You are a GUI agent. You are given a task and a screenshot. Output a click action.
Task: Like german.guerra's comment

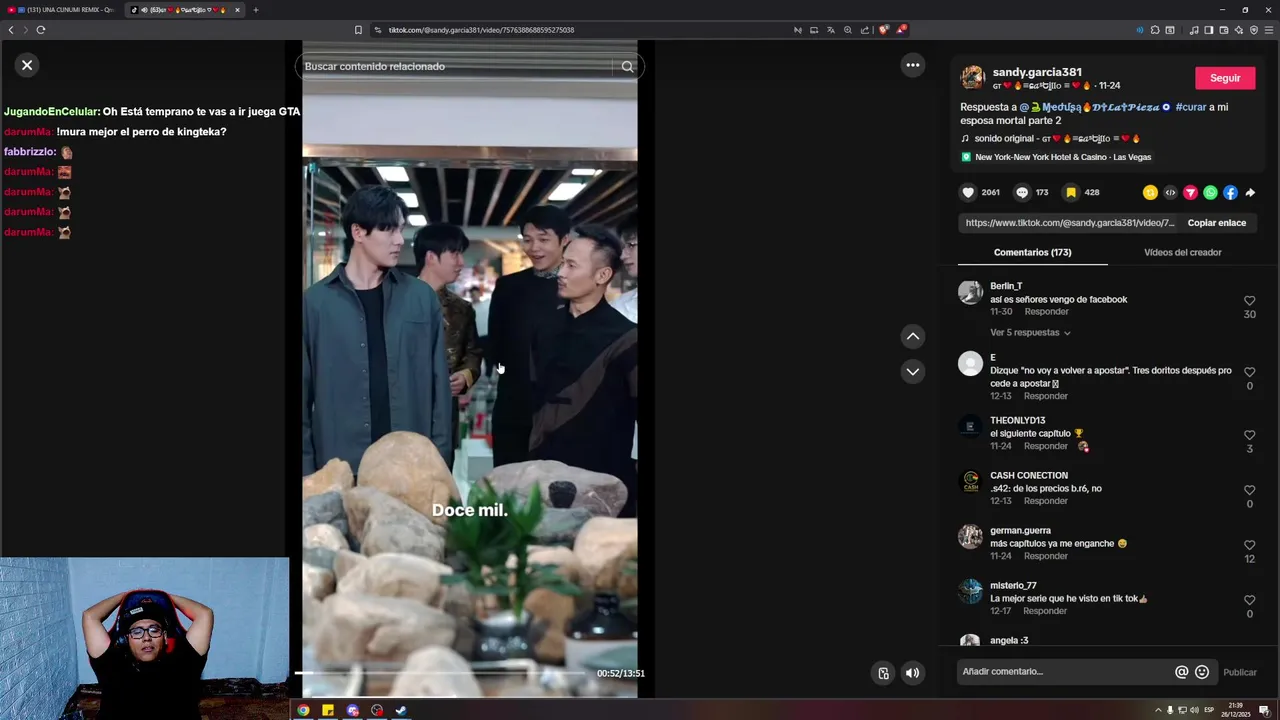pyautogui.click(x=1249, y=545)
